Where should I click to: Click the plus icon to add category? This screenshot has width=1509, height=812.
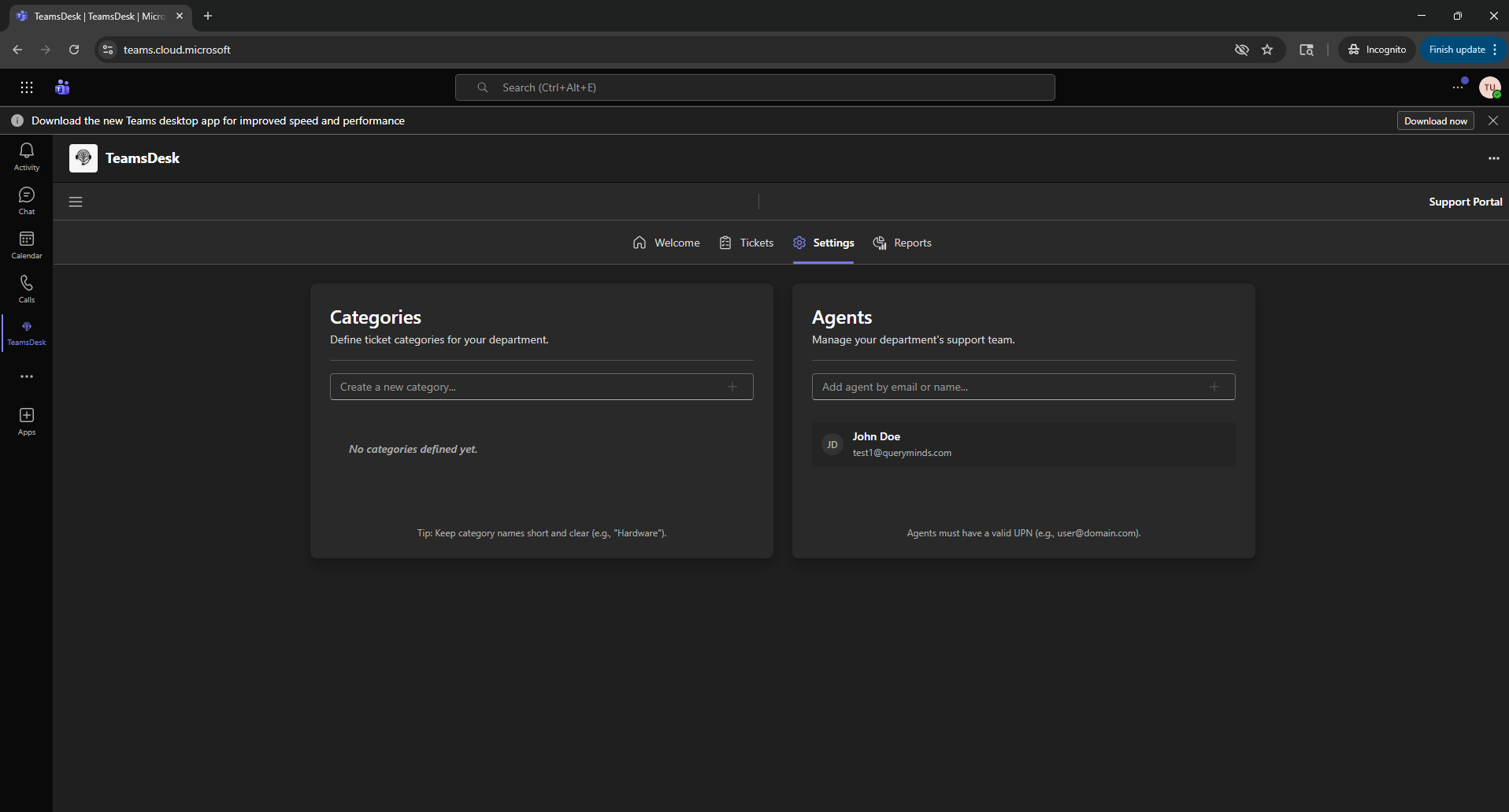click(x=732, y=387)
